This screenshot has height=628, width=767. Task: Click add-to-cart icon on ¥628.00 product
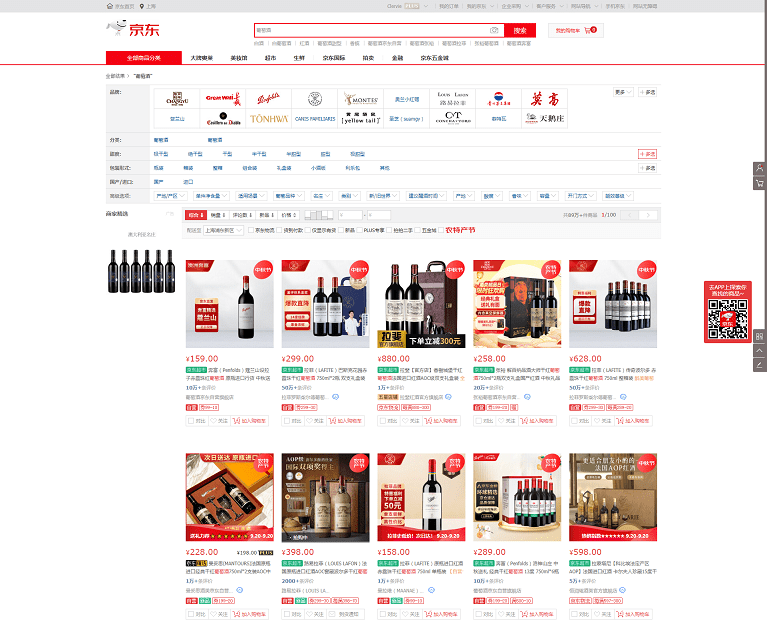620,421
